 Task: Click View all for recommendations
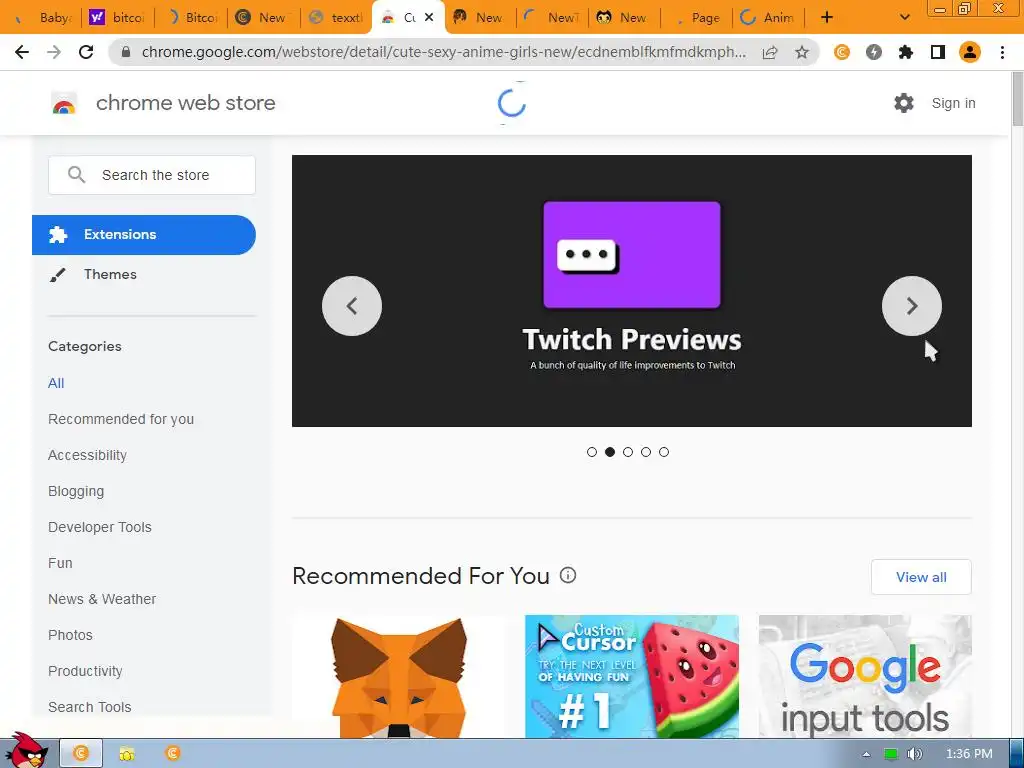point(921,577)
